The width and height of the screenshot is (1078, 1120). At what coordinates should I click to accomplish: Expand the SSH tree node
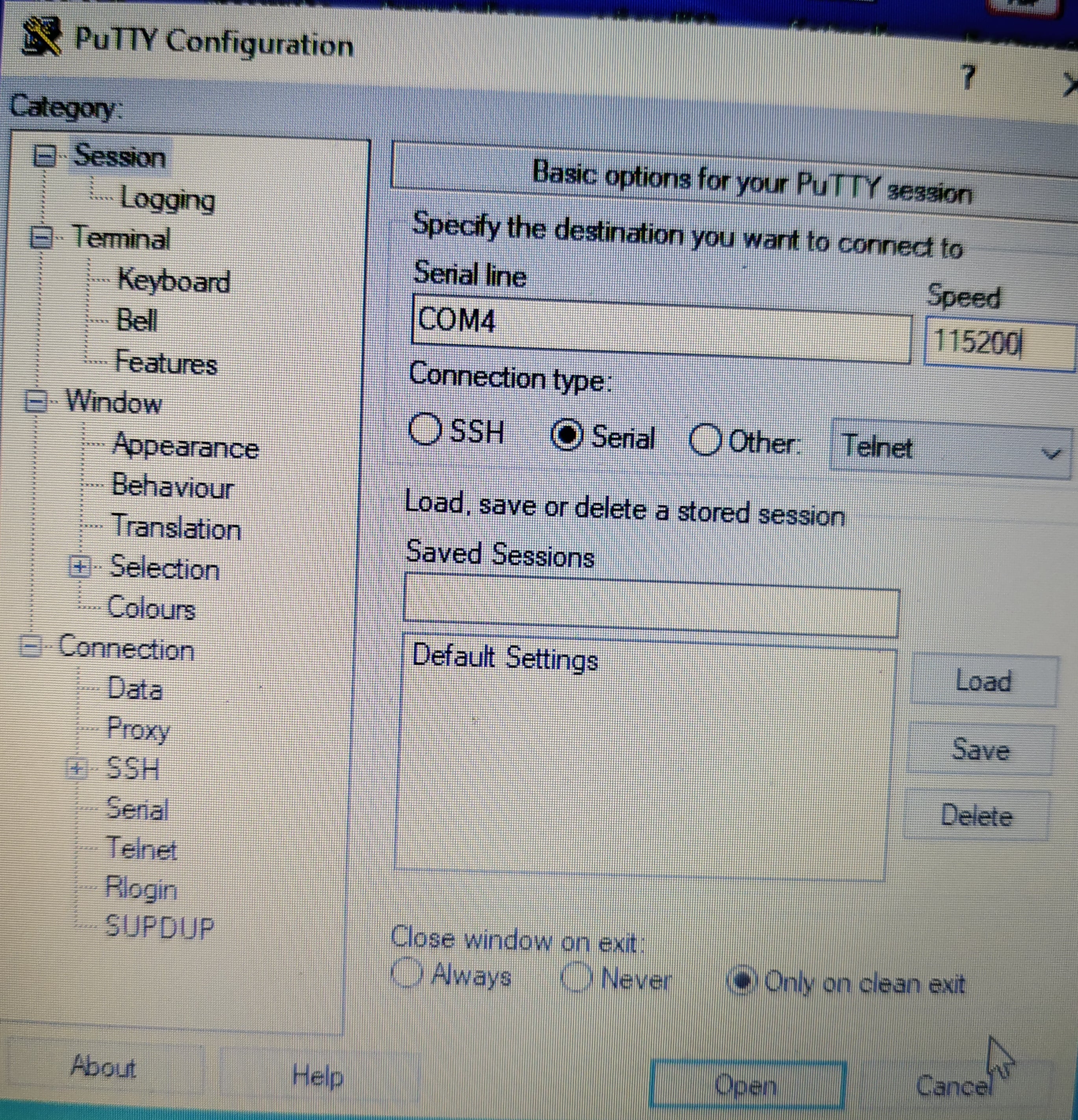click(77, 768)
